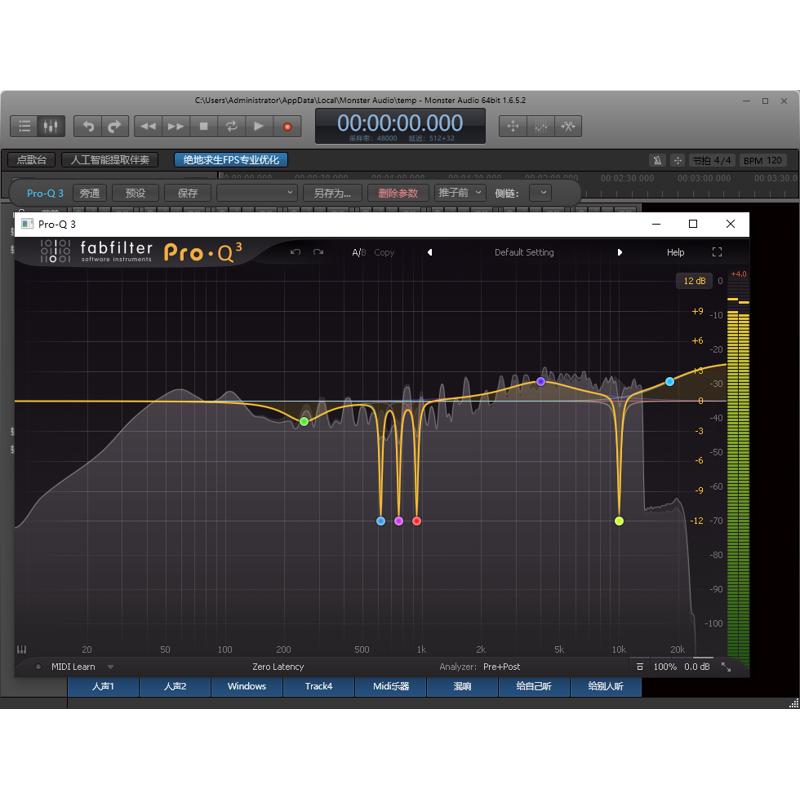Select the split tool icon
800x800 pixels.
coord(567,126)
